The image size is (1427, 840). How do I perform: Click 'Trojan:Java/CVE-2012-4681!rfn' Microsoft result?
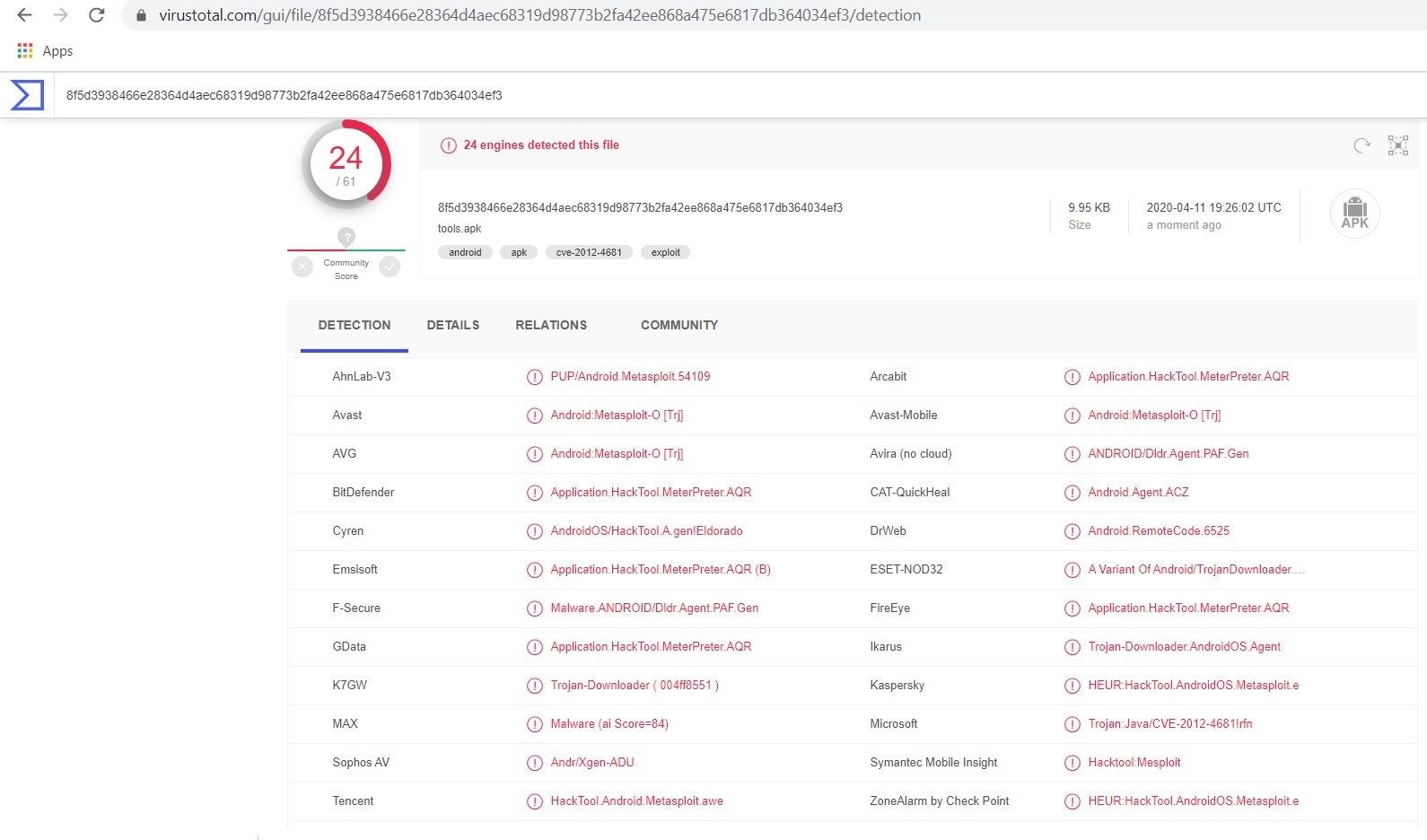(1170, 724)
